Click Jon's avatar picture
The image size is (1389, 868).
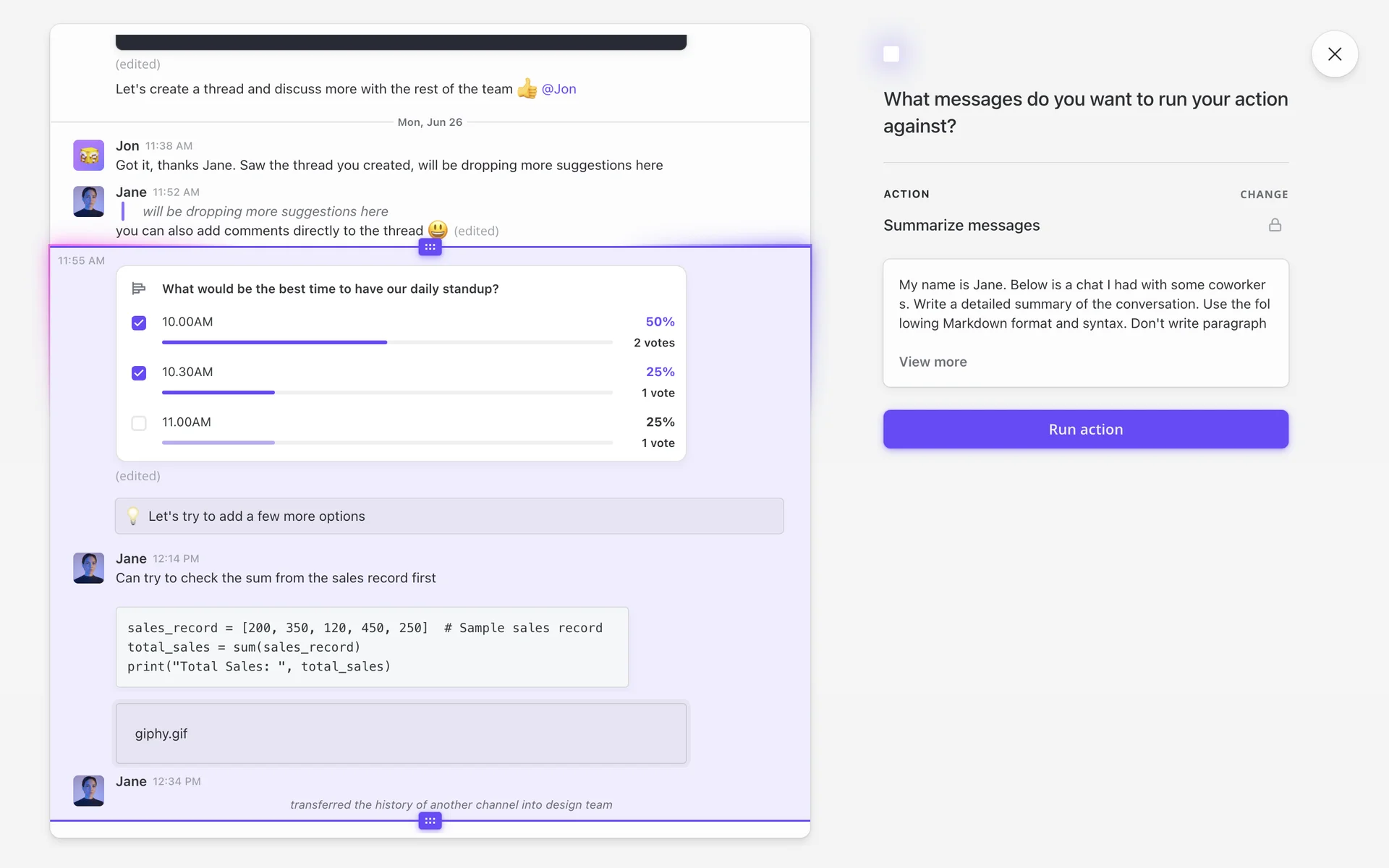(x=88, y=156)
